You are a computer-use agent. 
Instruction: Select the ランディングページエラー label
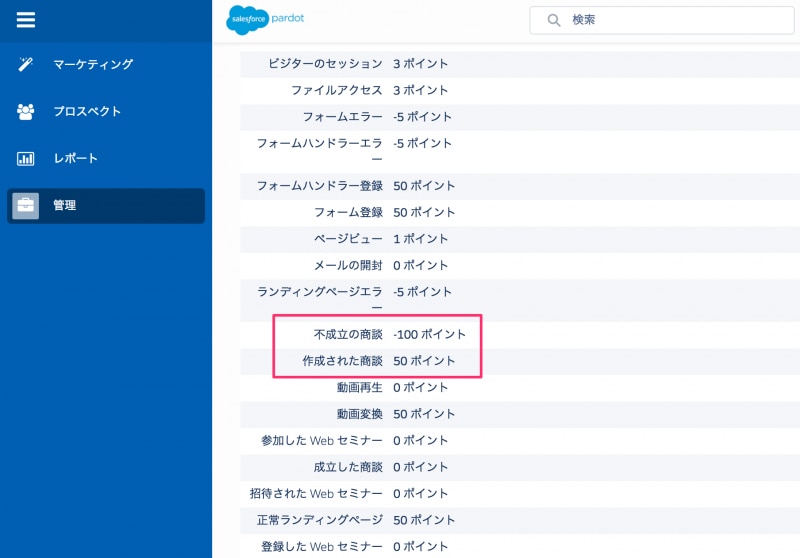[320, 299]
